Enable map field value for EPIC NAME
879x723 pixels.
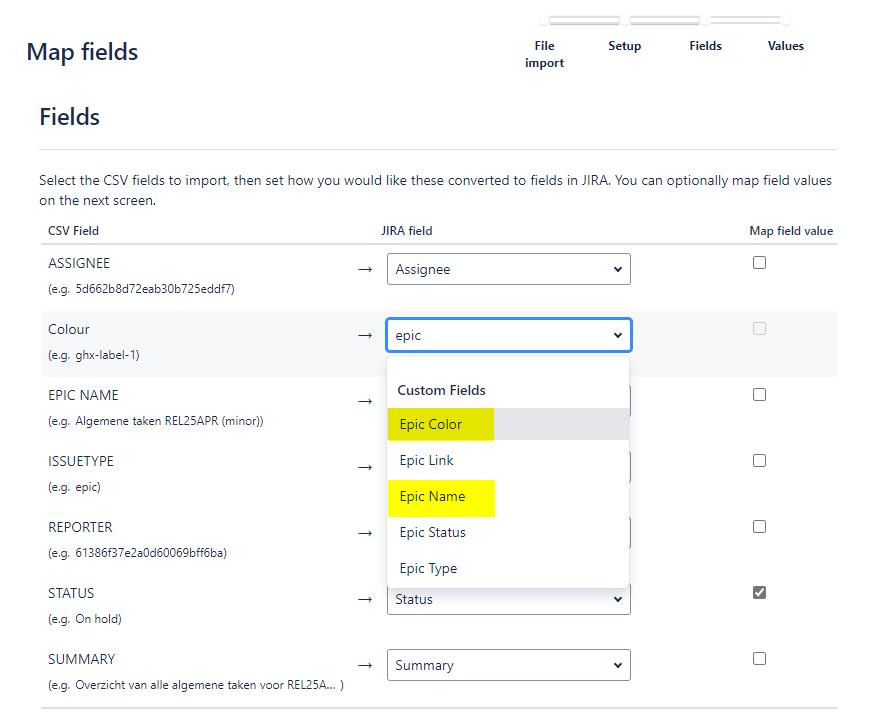[x=759, y=395]
